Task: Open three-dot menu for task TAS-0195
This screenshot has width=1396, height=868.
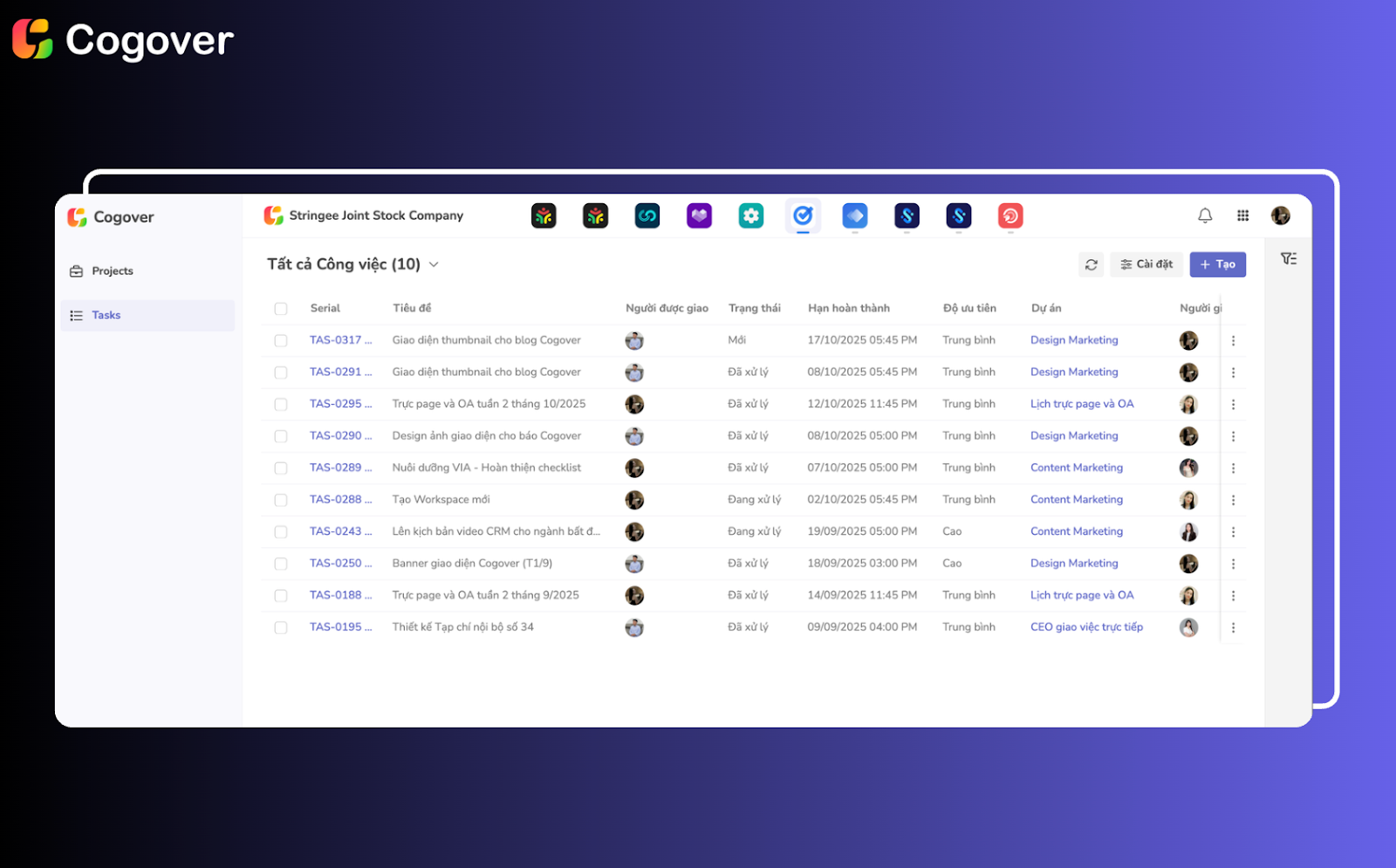Action: (x=1233, y=628)
